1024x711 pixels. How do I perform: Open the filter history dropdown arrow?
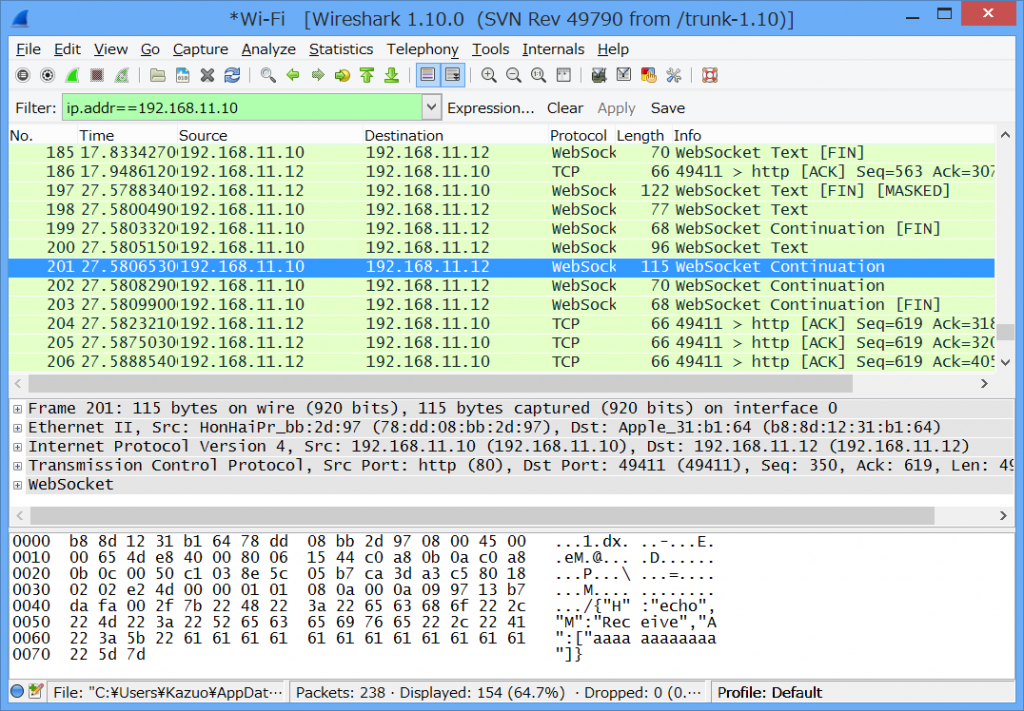coord(431,108)
